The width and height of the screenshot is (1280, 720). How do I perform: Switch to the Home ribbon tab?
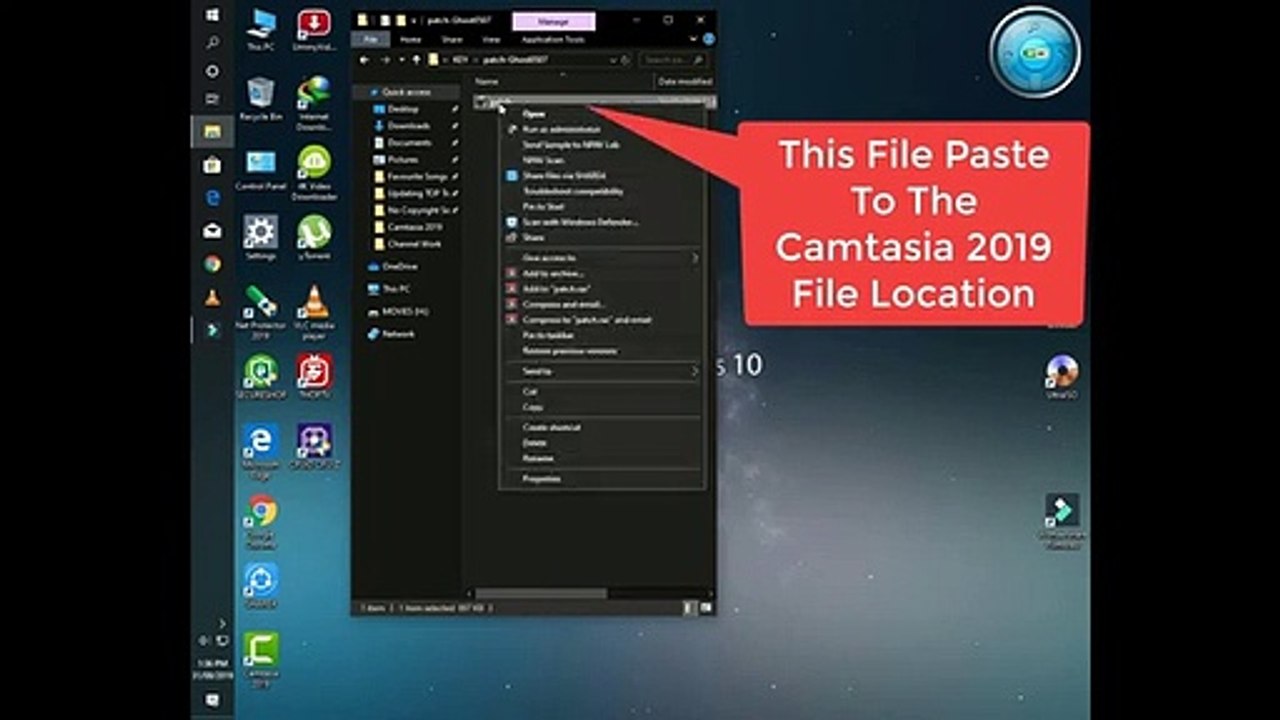[410, 39]
